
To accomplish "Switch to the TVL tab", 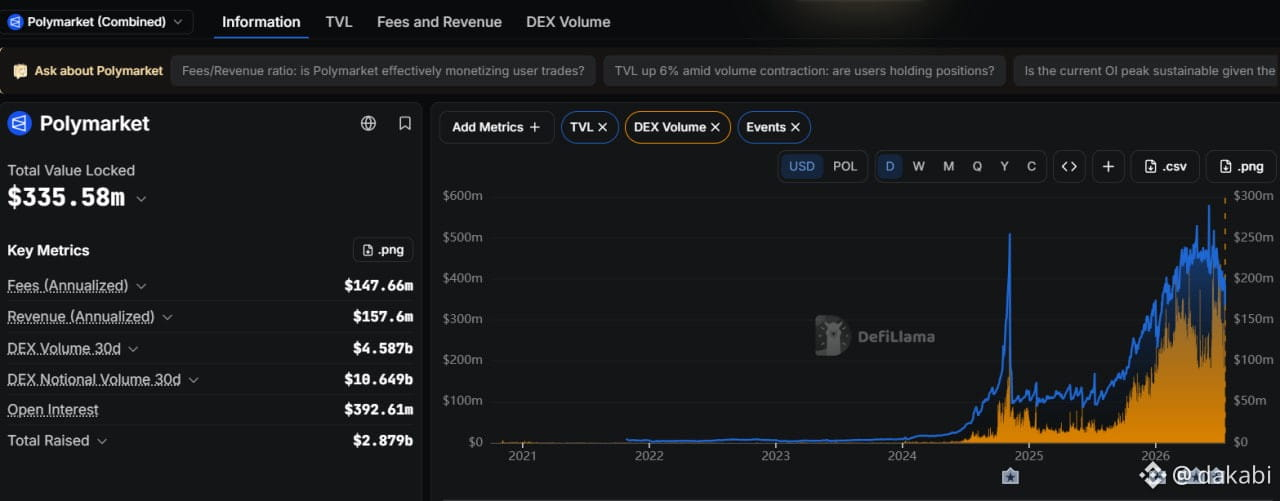I will pos(339,21).
